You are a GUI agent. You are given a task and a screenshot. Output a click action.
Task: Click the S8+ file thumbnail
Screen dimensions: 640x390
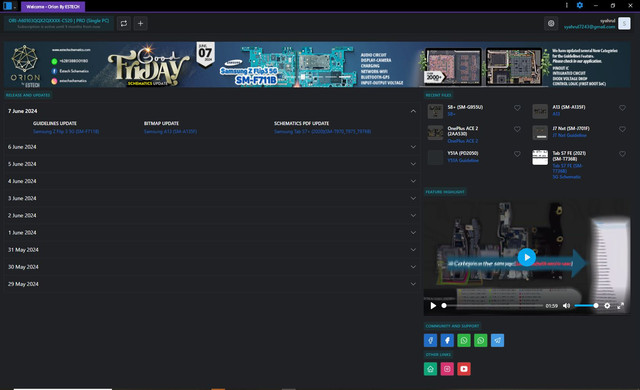pyautogui.click(x=435, y=111)
